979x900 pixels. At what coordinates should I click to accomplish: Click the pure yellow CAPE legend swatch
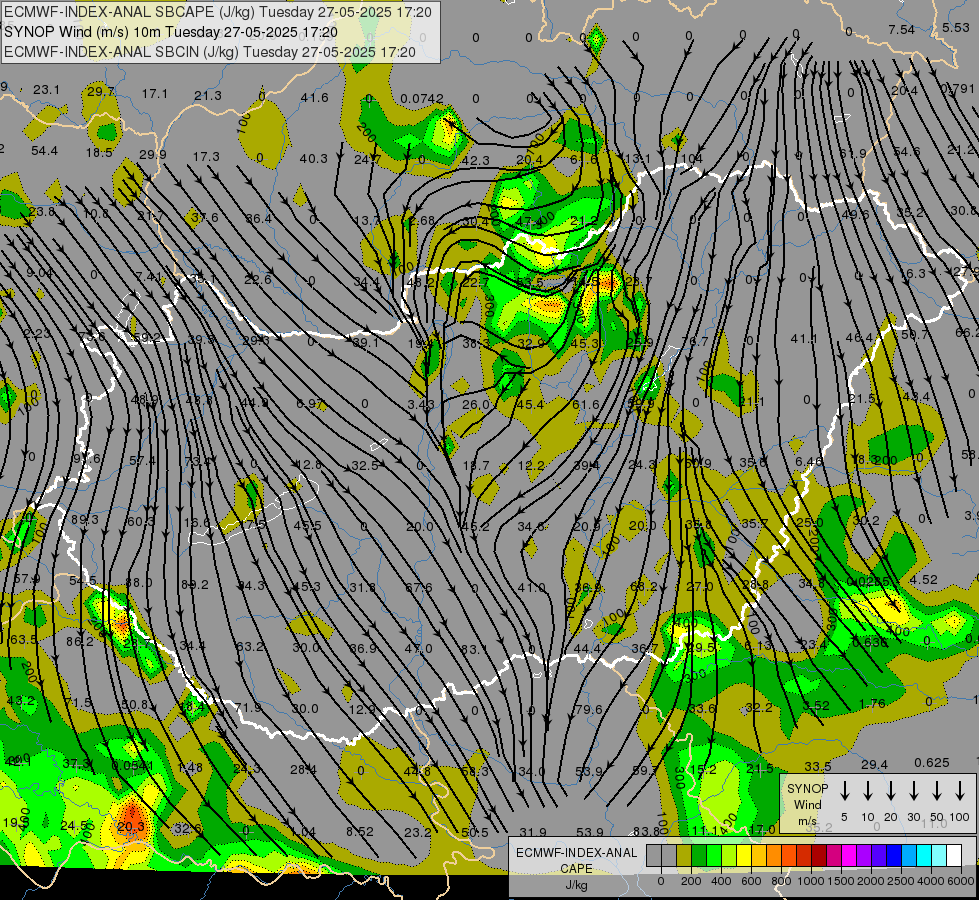pyautogui.click(x=744, y=855)
